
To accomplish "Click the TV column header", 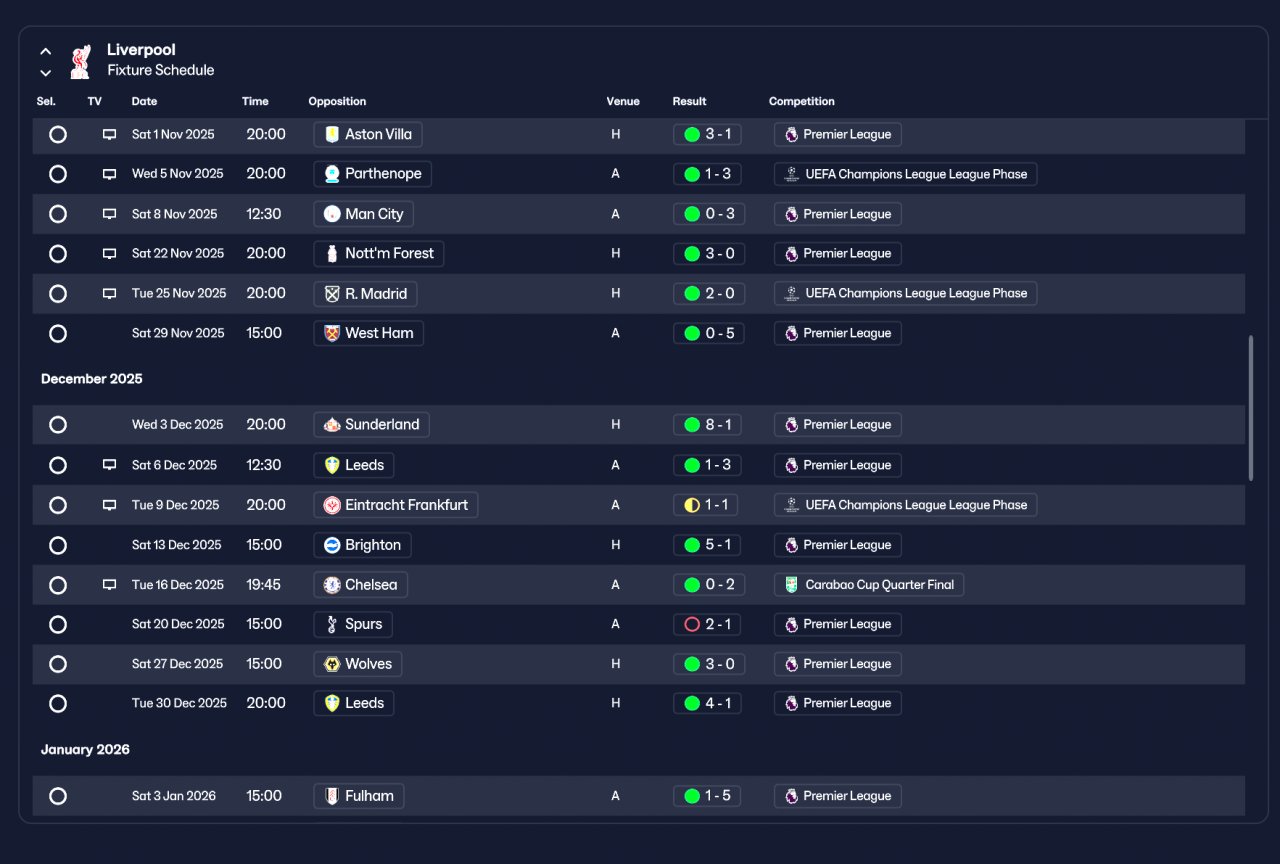I will click(94, 102).
